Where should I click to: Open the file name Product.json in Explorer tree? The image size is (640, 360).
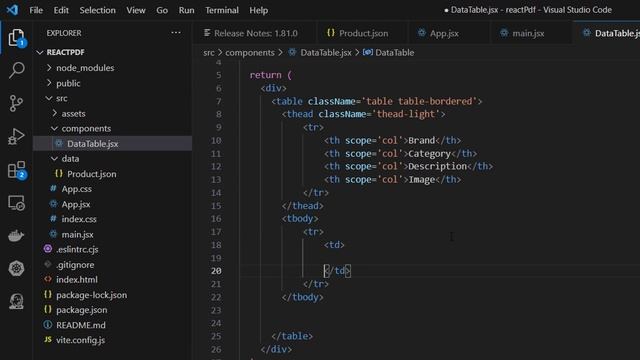pos(92,174)
